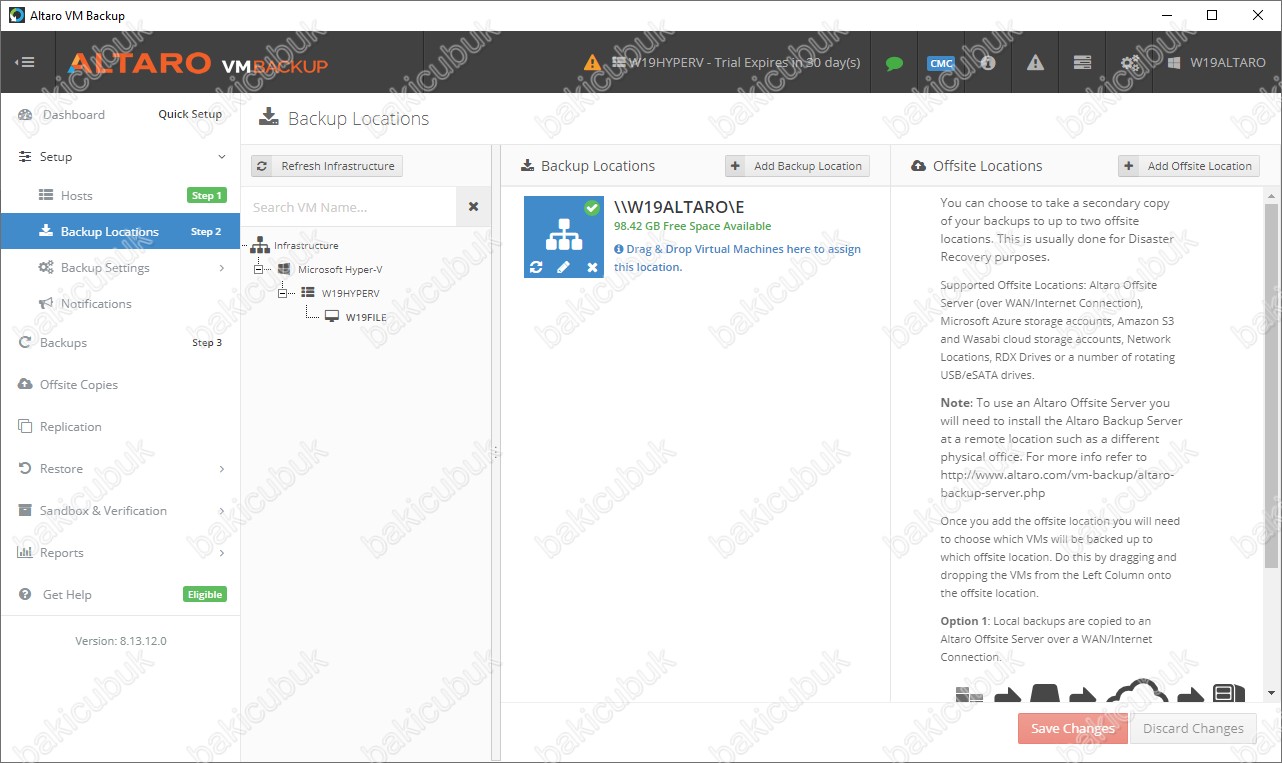Collapse the Microsoft Hyper-V tree node
This screenshot has height=763, width=1282.
(260, 269)
